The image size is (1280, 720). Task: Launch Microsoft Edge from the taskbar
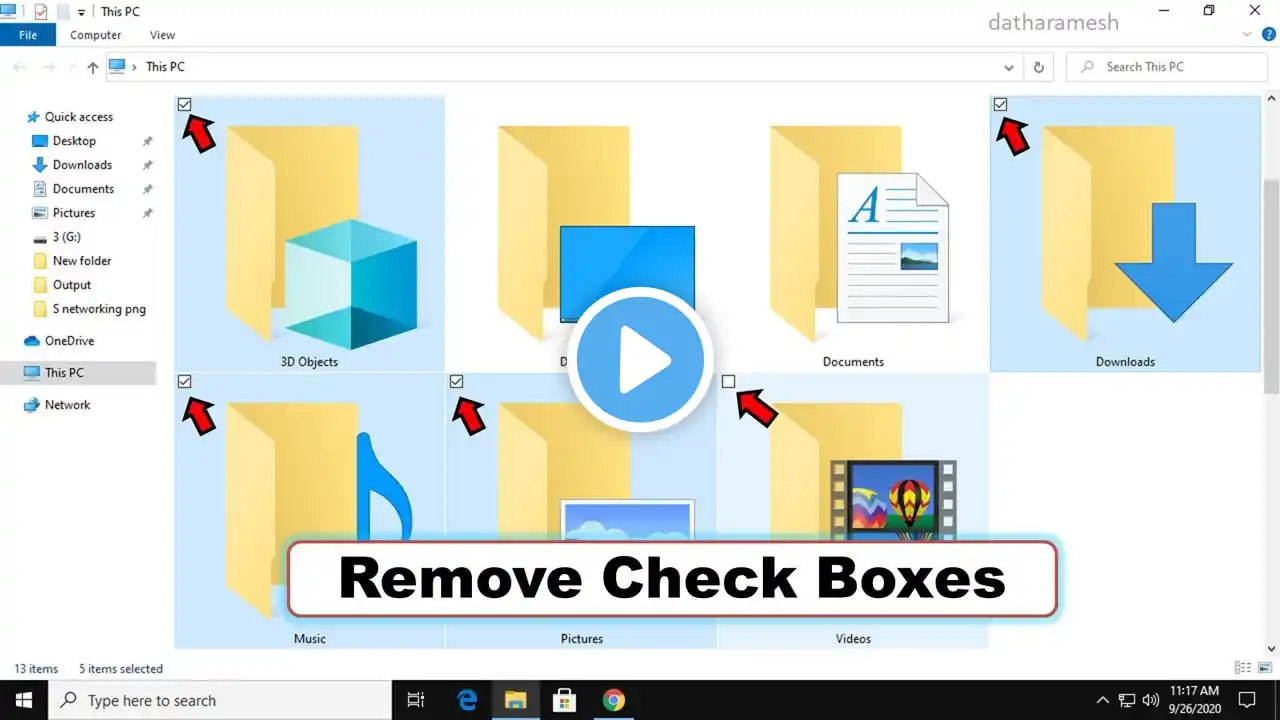pyautogui.click(x=467, y=700)
